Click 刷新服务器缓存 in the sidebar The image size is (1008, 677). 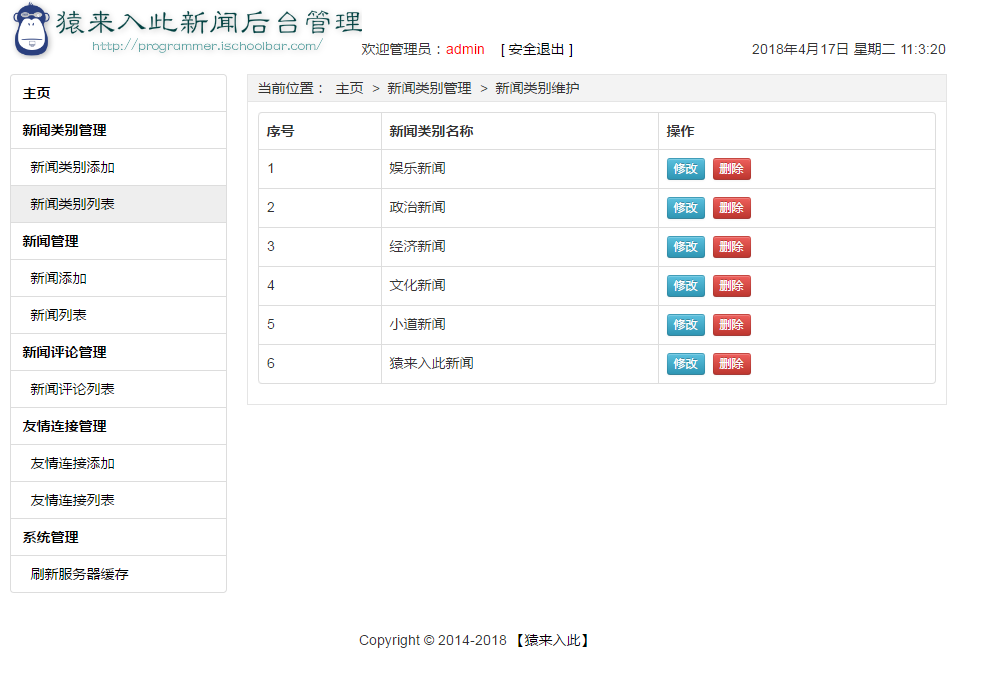pyautogui.click(x=118, y=574)
